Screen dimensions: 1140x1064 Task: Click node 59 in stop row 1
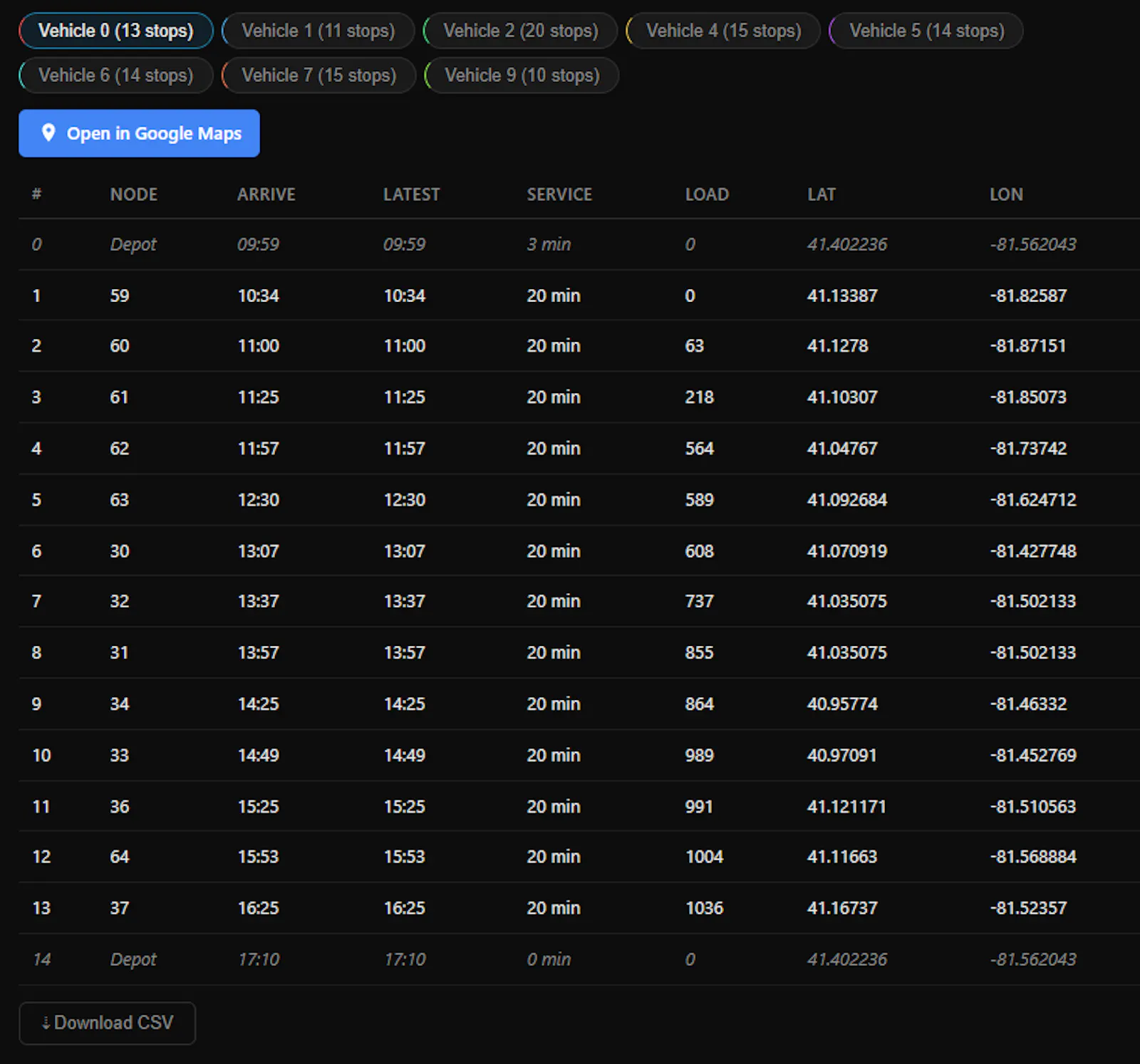tap(120, 296)
